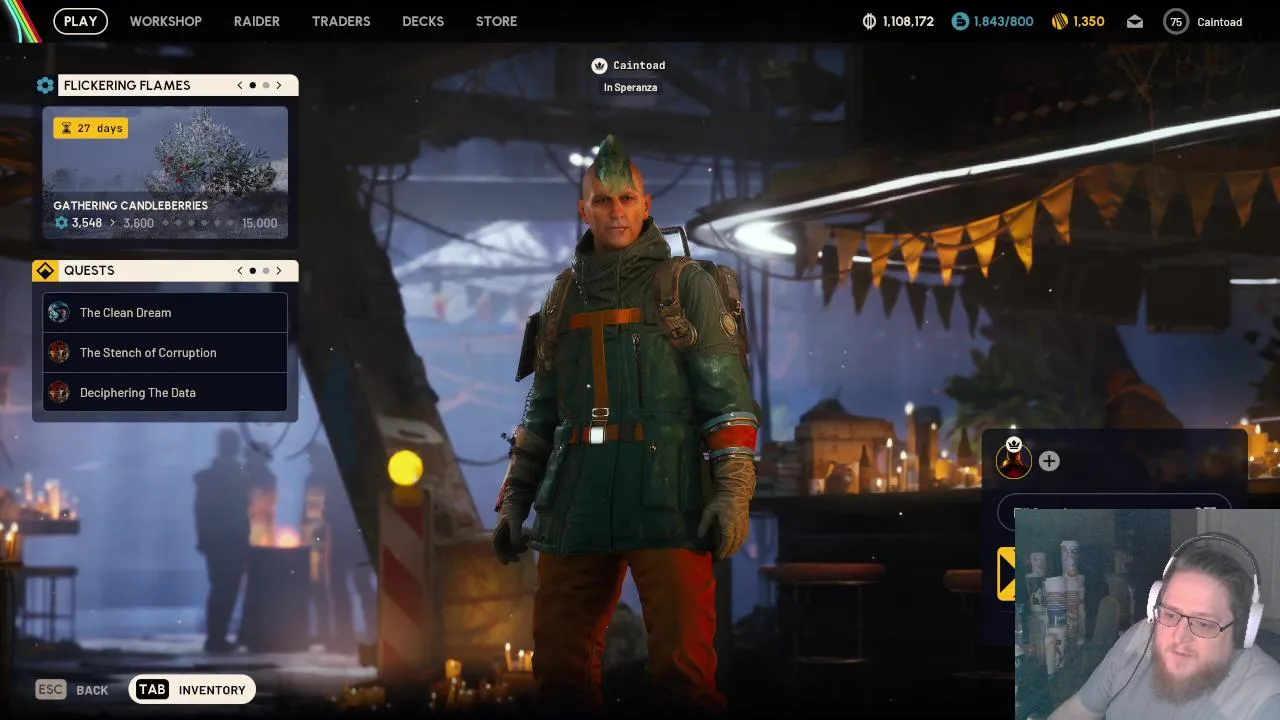Select first Quests page dot
The width and height of the screenshot is (1280, 720).
(253, 270)
